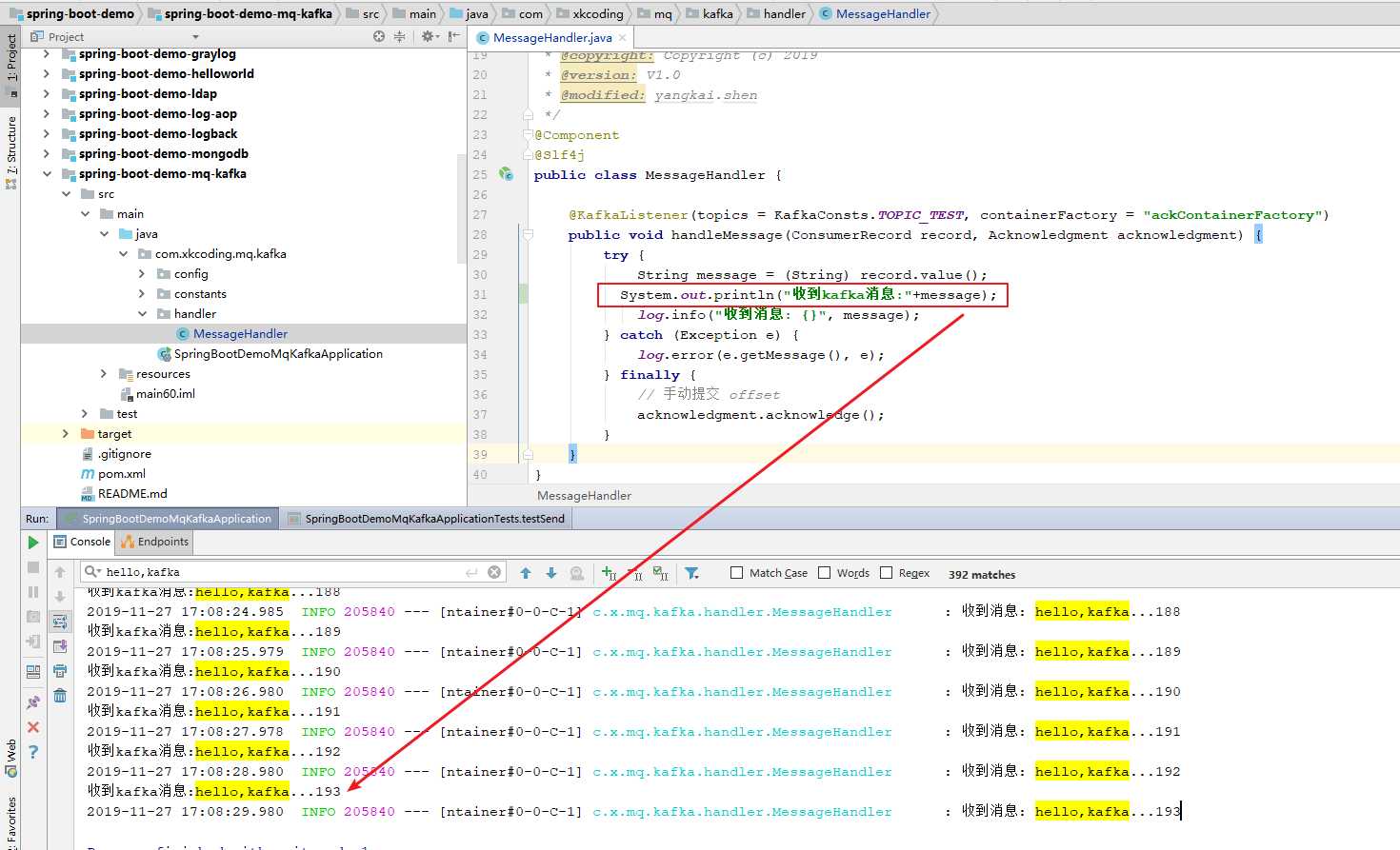Click the run gutter icon beside class MessageHandler
1400x850 pixels.
(506, 174)
